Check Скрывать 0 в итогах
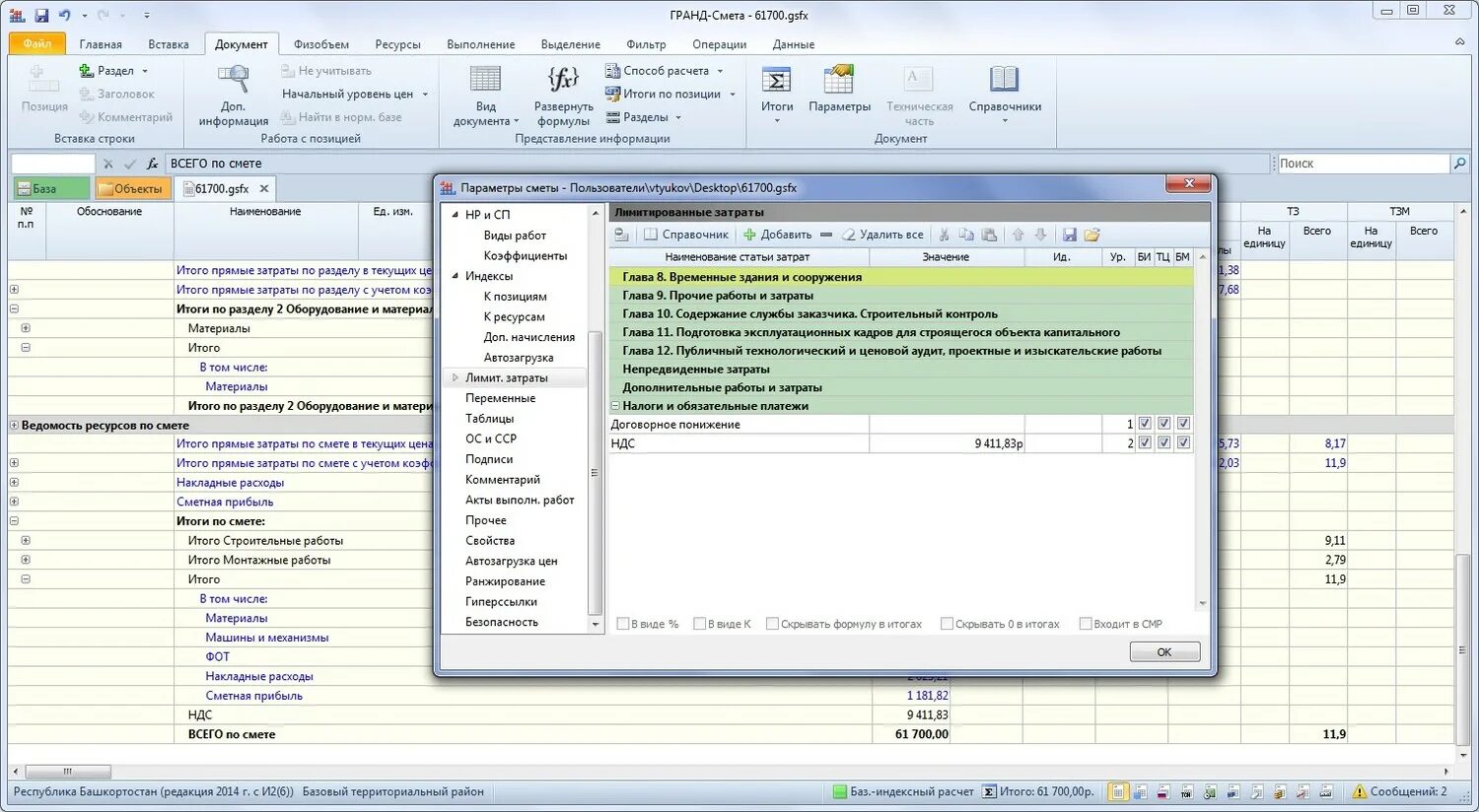 [x=948, y=624]
